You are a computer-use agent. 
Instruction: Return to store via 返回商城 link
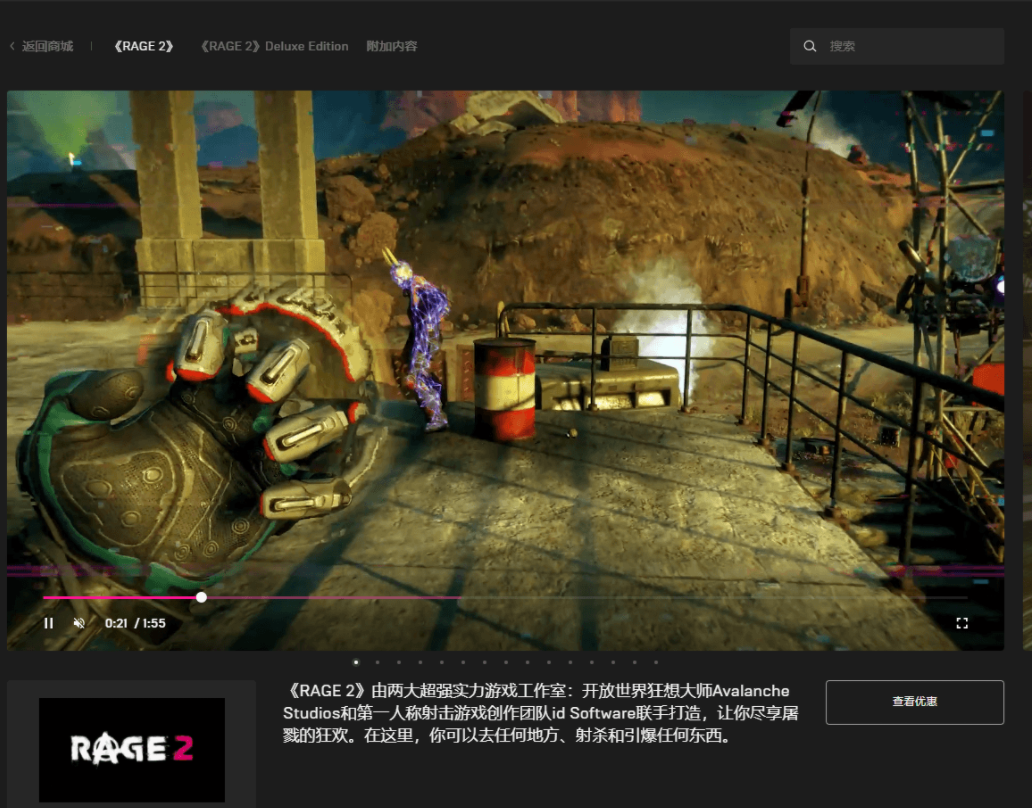click(x=47, y=46)
